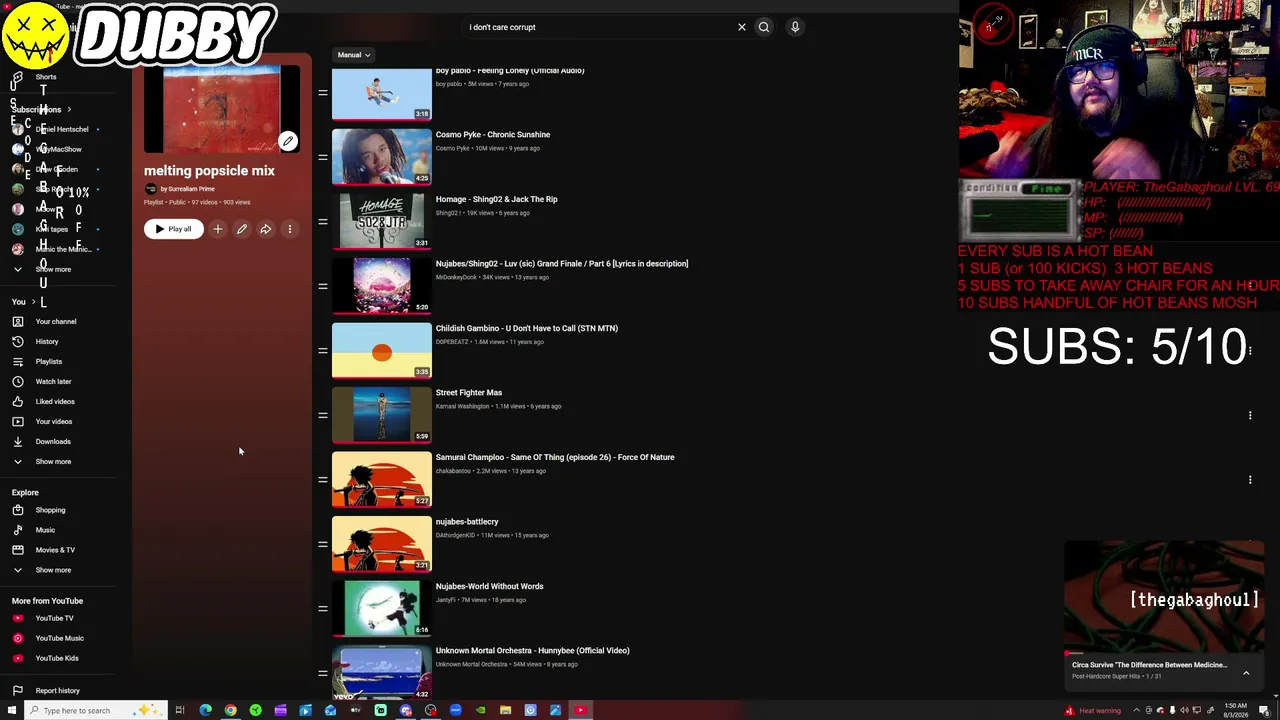The width and height of the screenshot is (1280, 720).
Task: Visit the Surrealiam Prime channel link
Action: coord(191,189)
